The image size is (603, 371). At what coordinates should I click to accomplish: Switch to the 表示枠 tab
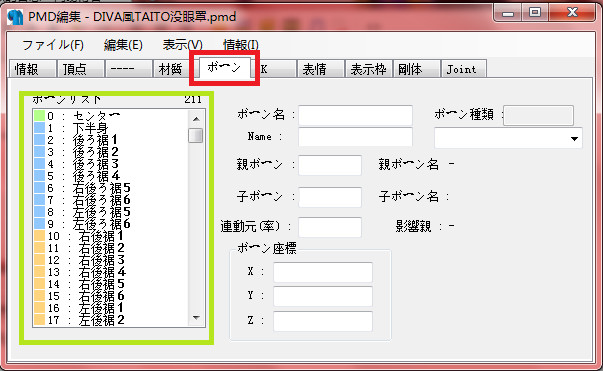(368, 69)
